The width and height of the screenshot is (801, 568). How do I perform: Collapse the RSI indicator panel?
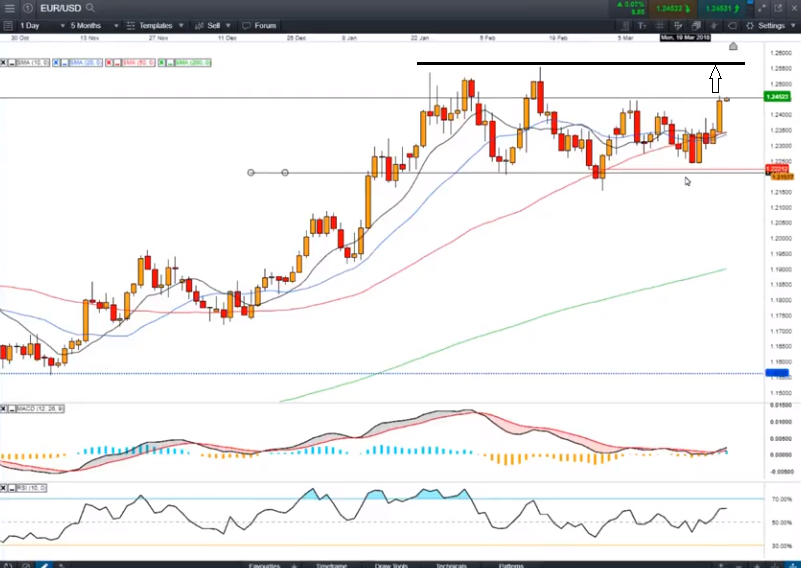11,489
